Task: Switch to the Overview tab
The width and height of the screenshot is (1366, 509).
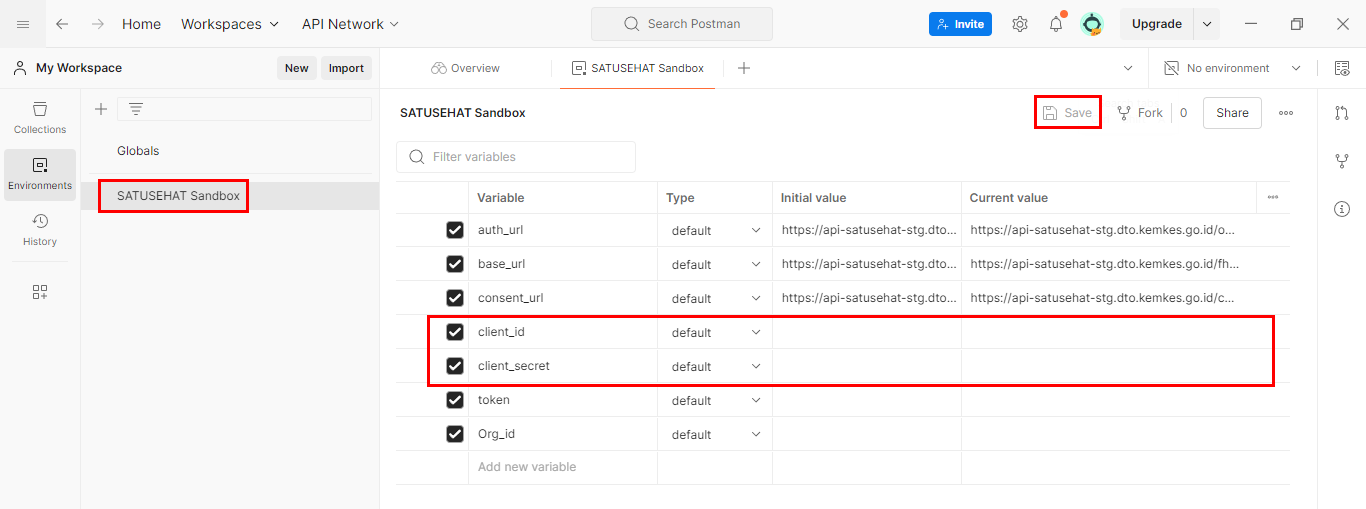Action: [466, 68]
